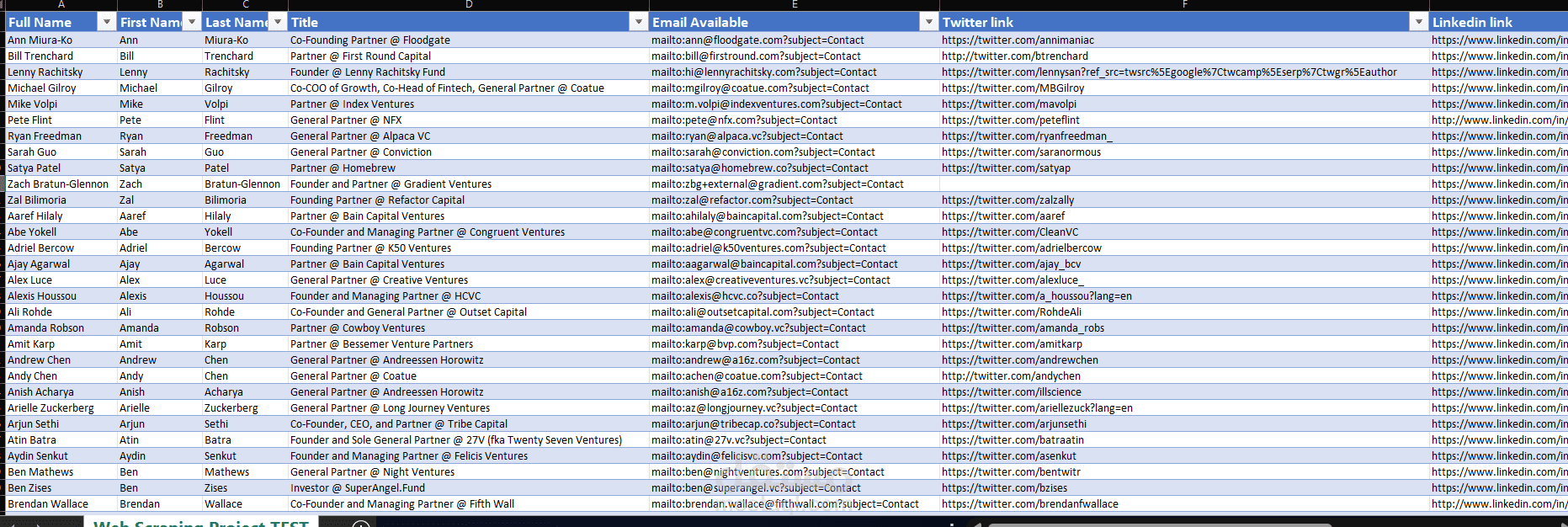Open the mailto:az@longjourney.vc link
Image resolution: width=1568 pixels, height=527 pixels.
click(754, 407)
